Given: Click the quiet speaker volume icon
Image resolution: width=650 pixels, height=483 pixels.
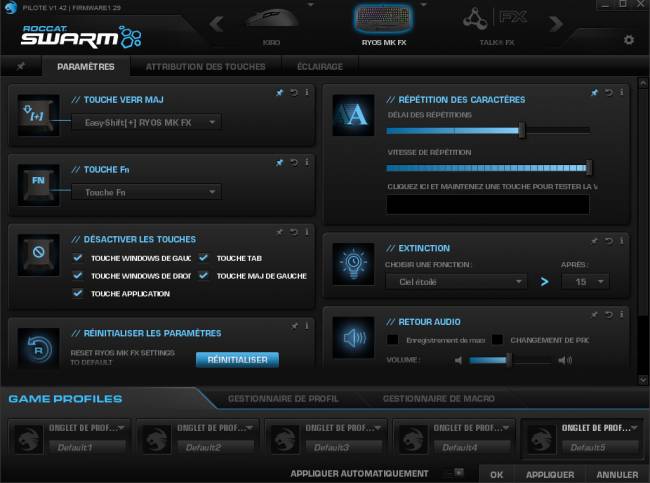Looking at the screenshot, I should (458, 360).
